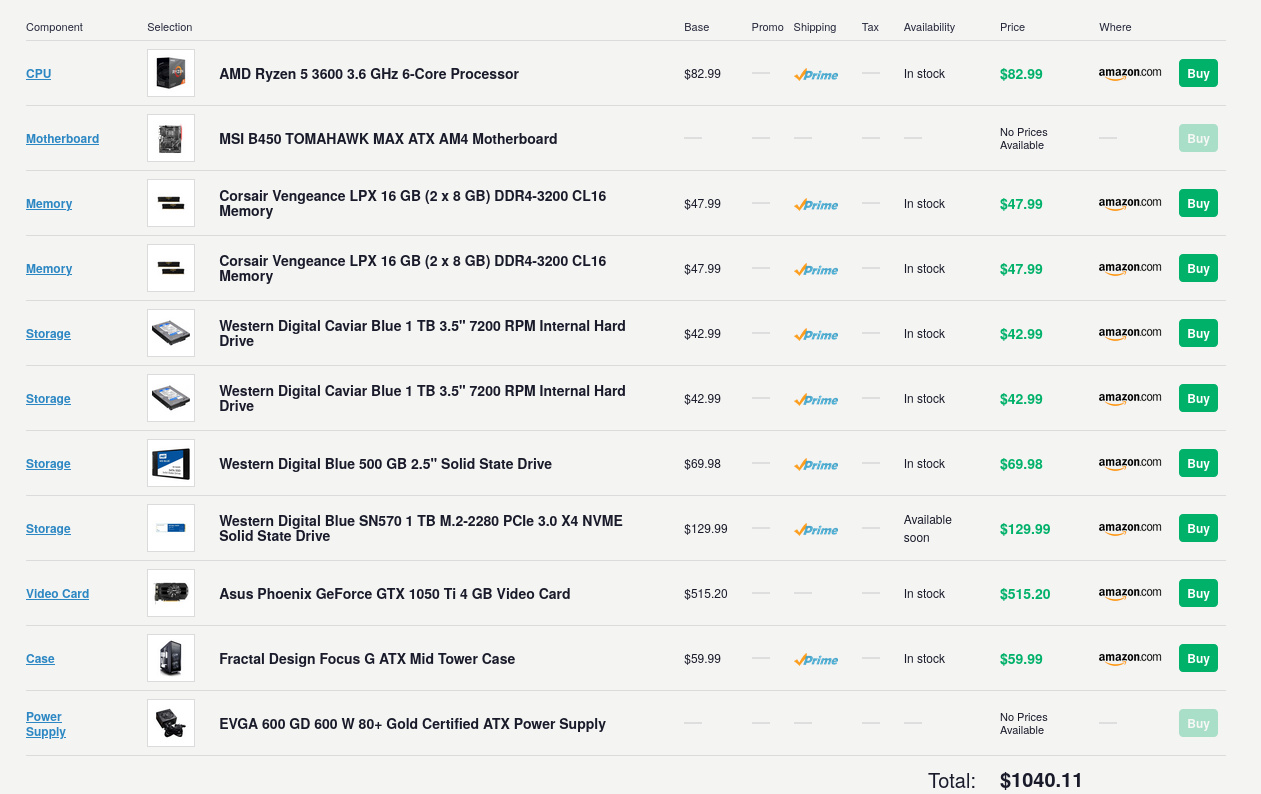
Task: Open the amazon.com logo in the SN570 row
Action: point(1130,528)
